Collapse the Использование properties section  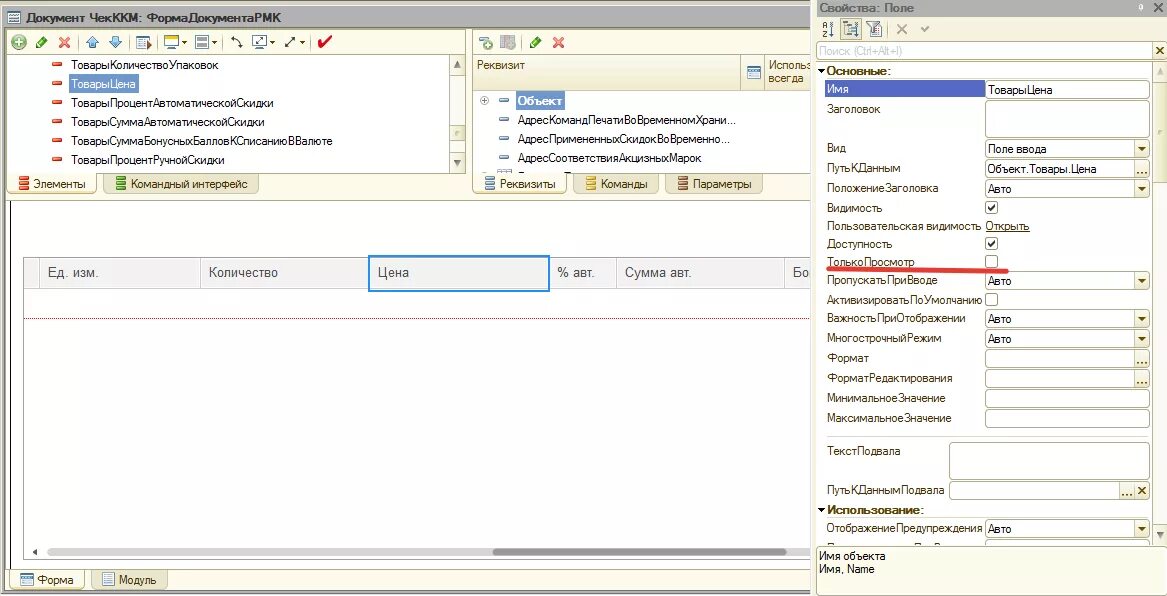click(x=822, y=510)
